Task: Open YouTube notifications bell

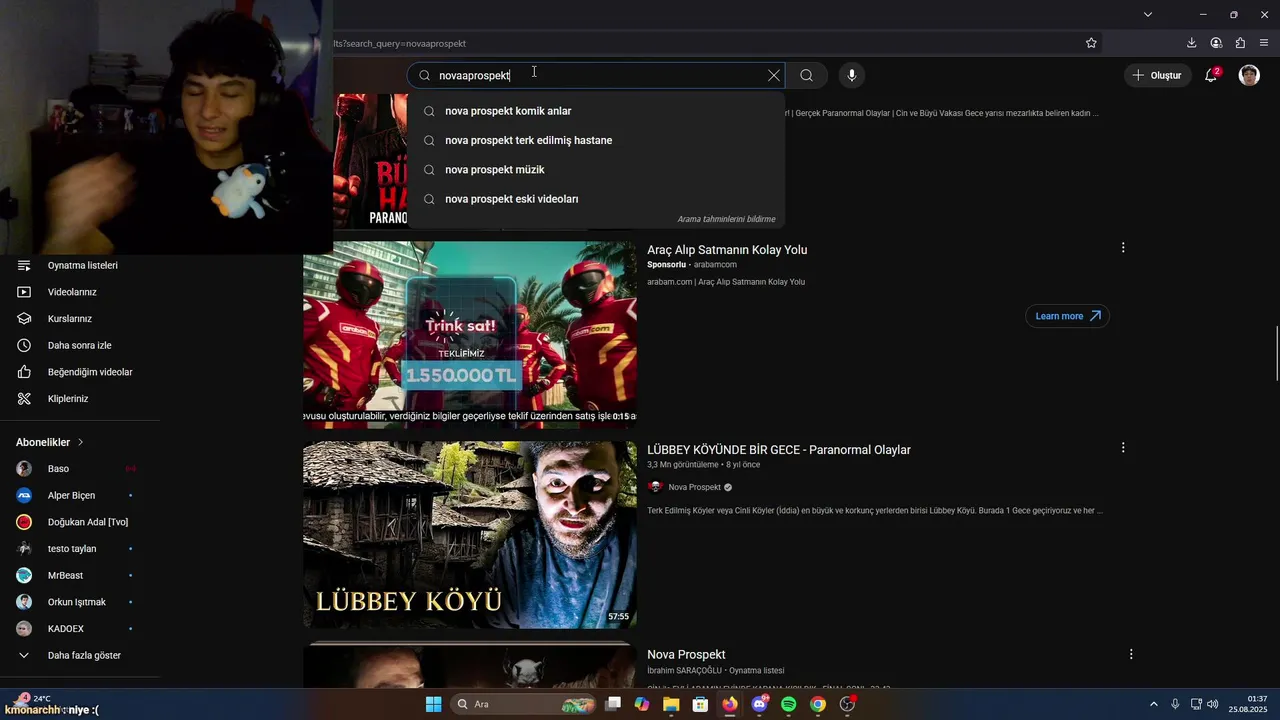Action: pyautogui.click(x=1211, y=75)
